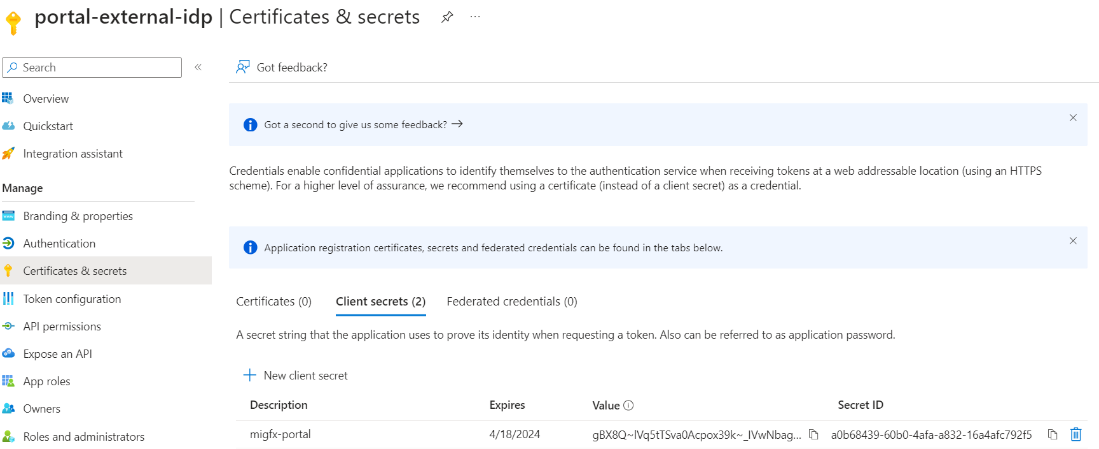
Task: Open API permissions
Action: (x=62, y=326)
